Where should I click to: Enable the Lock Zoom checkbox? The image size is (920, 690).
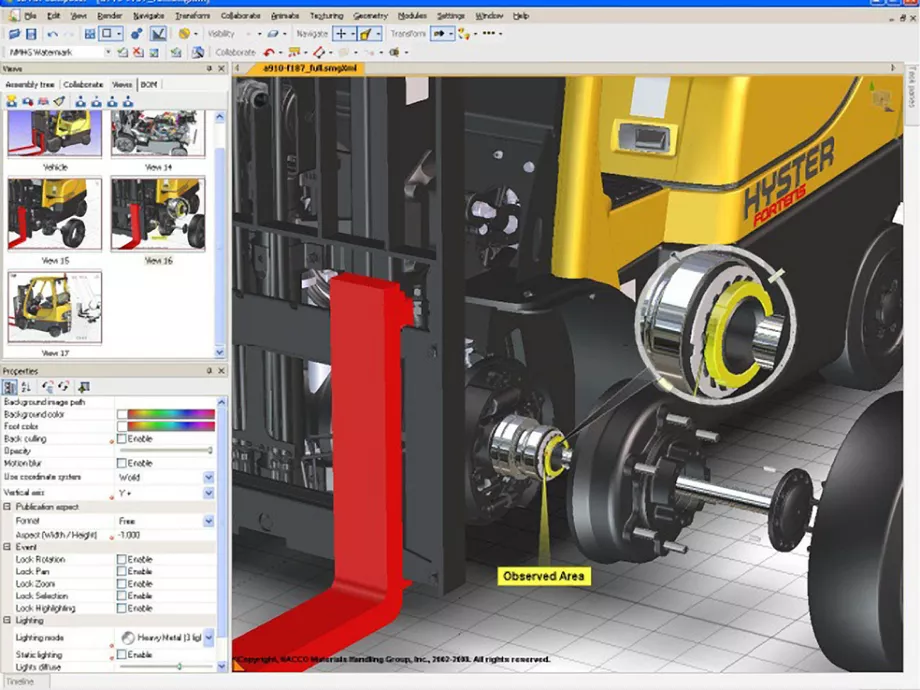tap(121, 584)
